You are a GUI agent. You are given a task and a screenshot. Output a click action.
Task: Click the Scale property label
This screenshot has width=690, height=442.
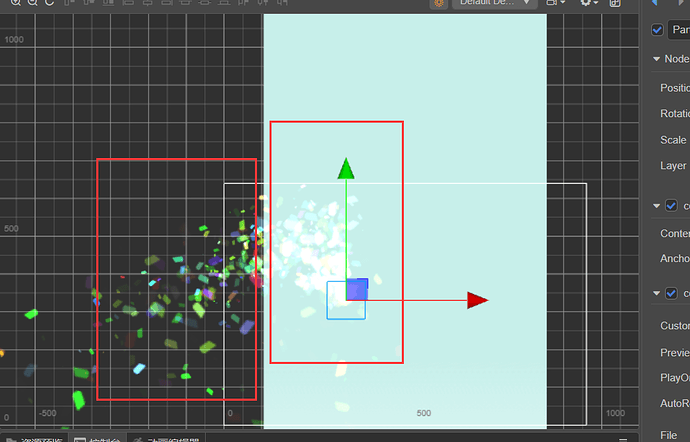[673, 140]
